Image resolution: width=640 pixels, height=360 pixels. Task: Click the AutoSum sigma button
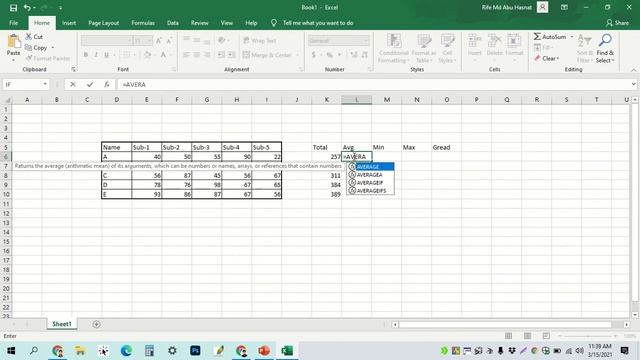[x=550, y=37]
